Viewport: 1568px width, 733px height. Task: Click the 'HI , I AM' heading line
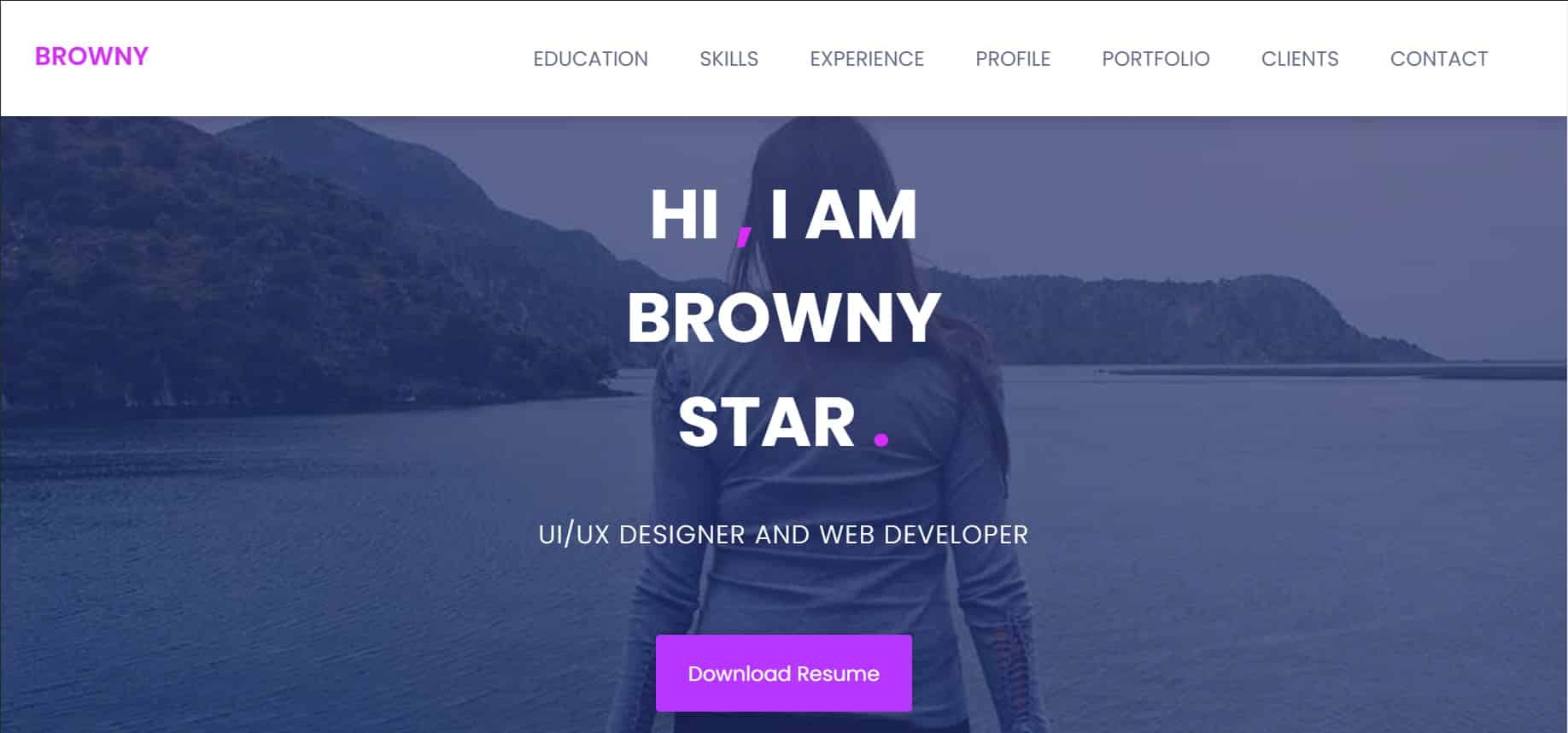[x=784, y=215]
